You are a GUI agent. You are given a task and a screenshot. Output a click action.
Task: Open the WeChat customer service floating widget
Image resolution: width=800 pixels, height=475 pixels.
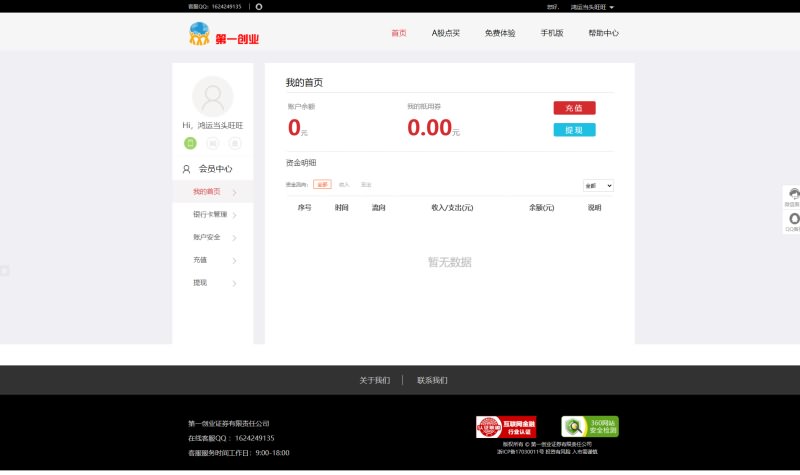pyautogui.click(x=792, y=197)
